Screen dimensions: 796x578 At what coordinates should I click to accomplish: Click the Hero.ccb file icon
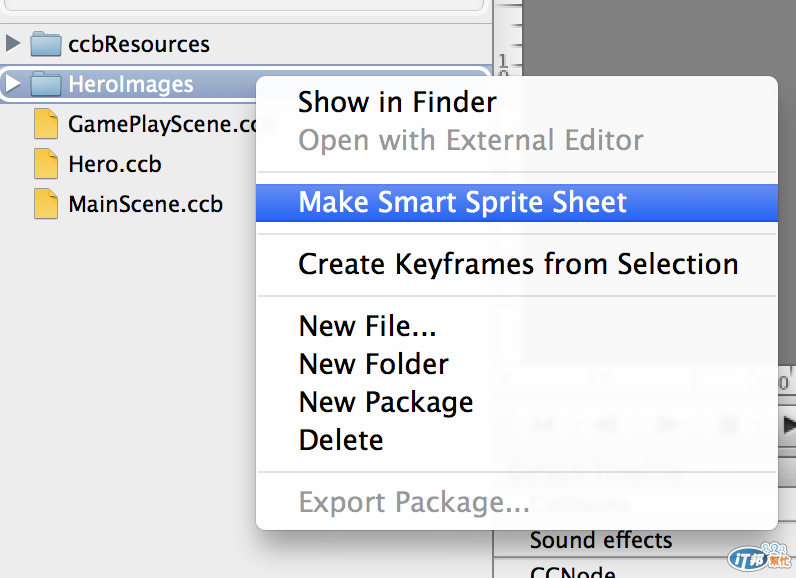coord(46,164)
